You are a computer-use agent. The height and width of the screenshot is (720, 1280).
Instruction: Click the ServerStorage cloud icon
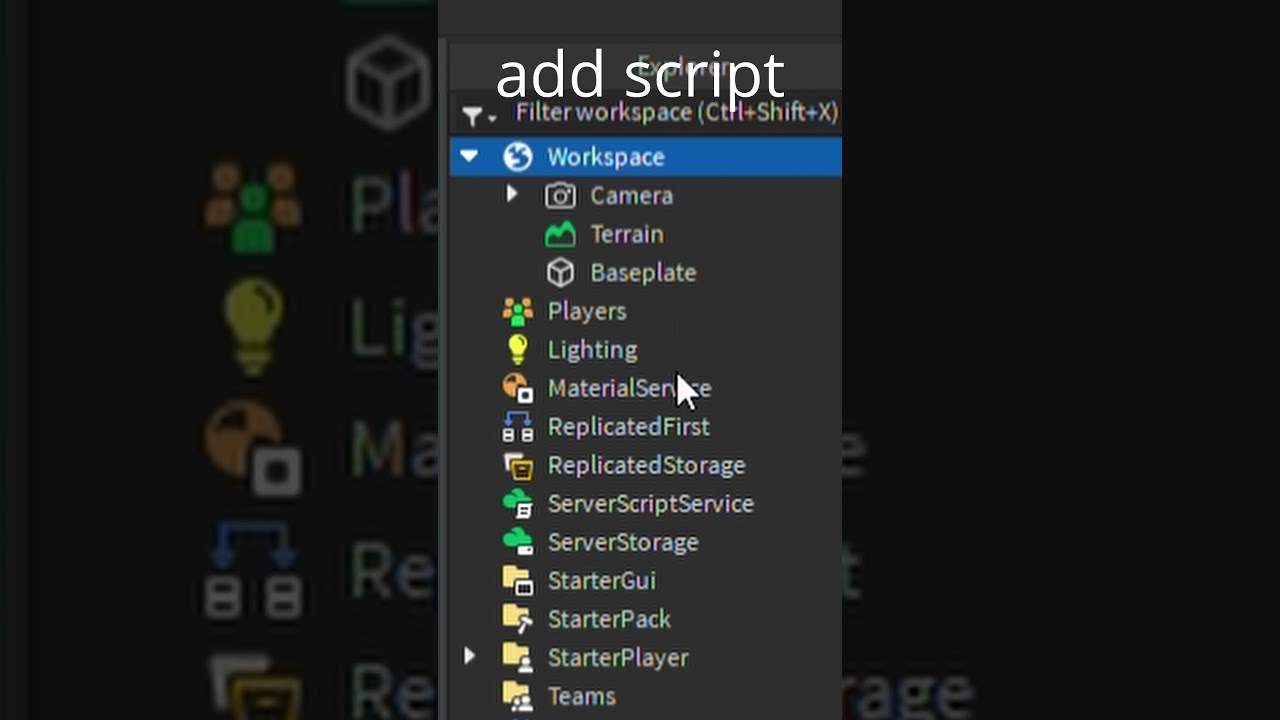pyautogui.click(x=517, y=542)
